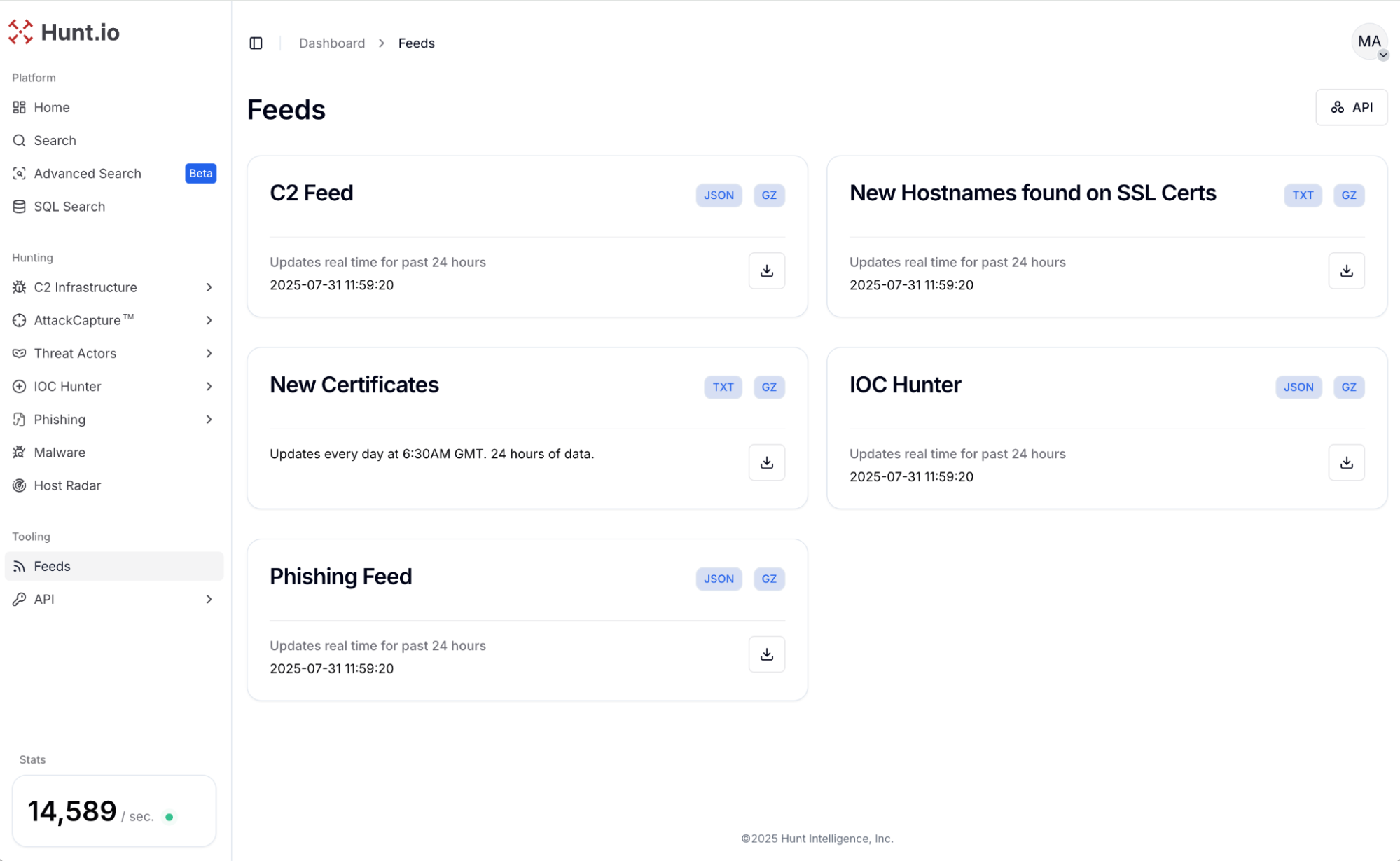Viewport: 1400px width, 861px height.
Task: Click the Host Radar icon
Action: tap(19, 485)
